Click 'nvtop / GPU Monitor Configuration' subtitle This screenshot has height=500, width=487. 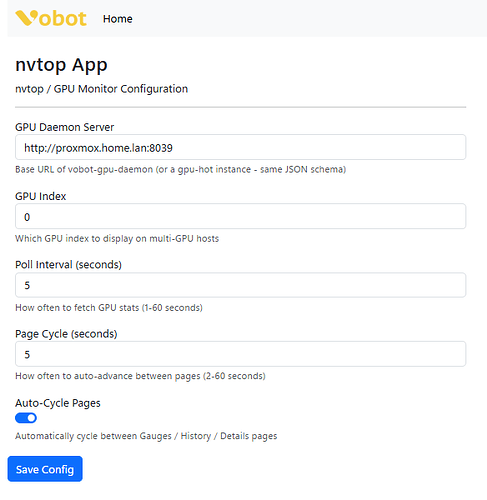point(102,89)
